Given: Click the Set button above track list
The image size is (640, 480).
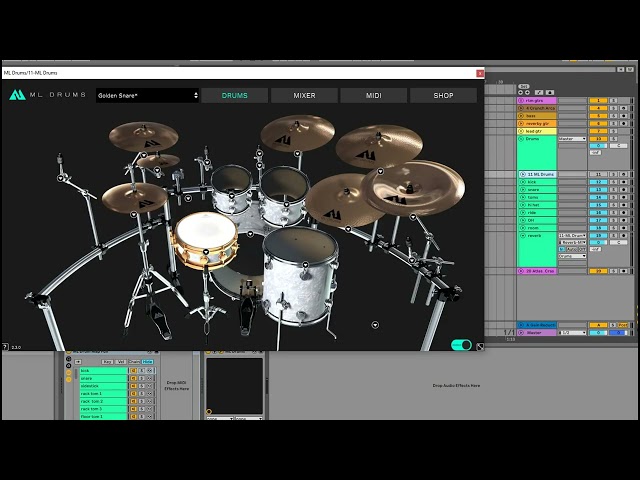Looking at the screenshot, I should 524,87.
